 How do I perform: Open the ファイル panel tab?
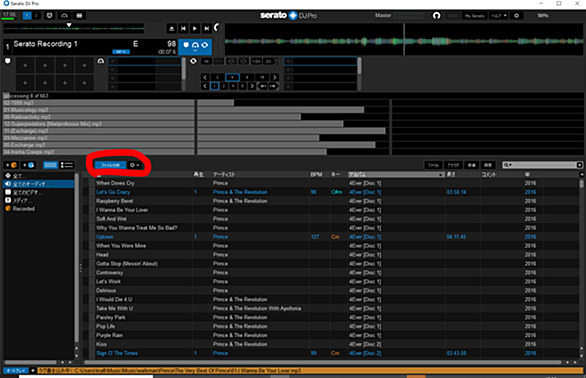pyautogui.click(x=433, y=165)
